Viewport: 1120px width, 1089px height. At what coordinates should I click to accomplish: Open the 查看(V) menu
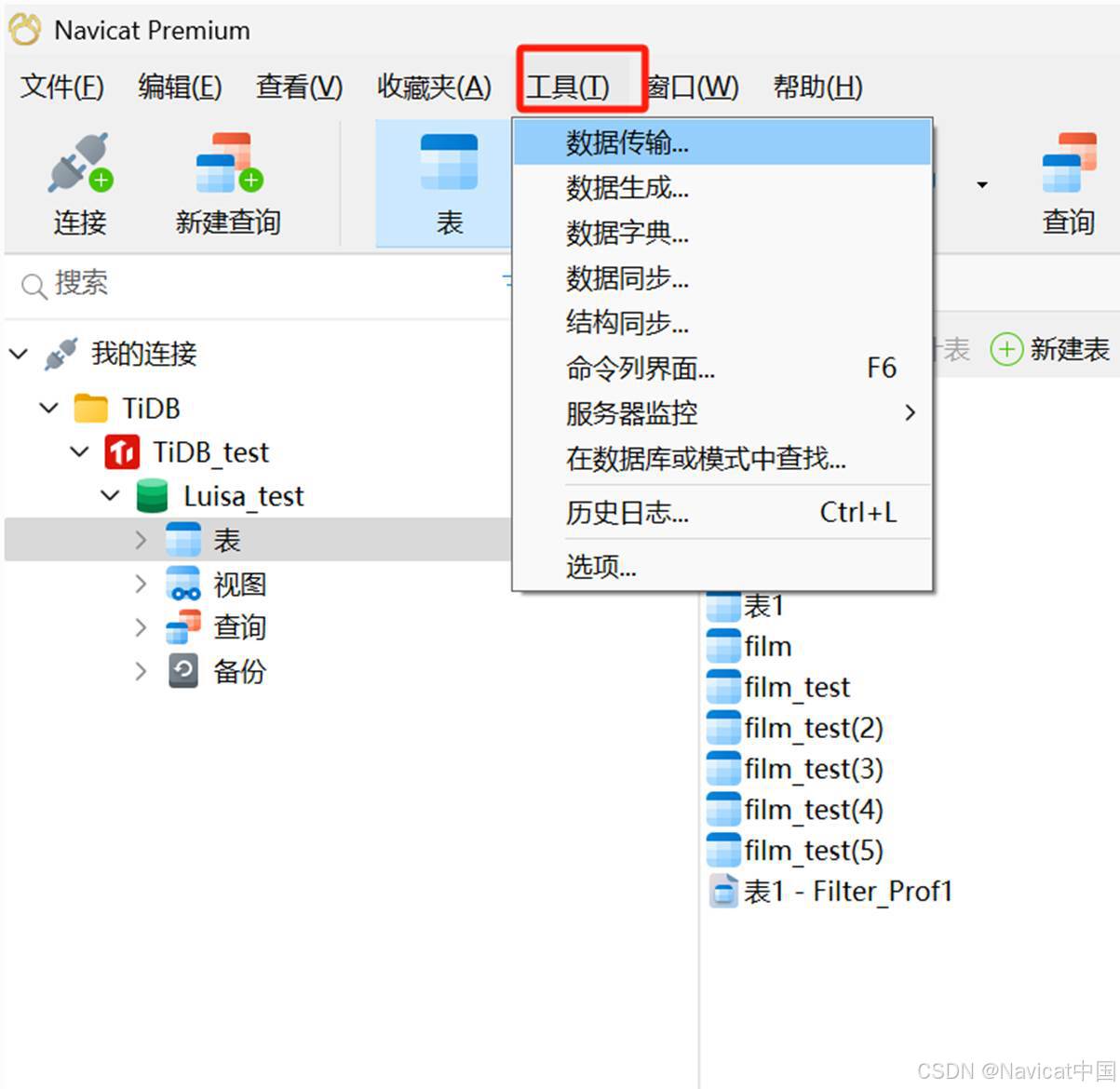[x=299, y=87]
